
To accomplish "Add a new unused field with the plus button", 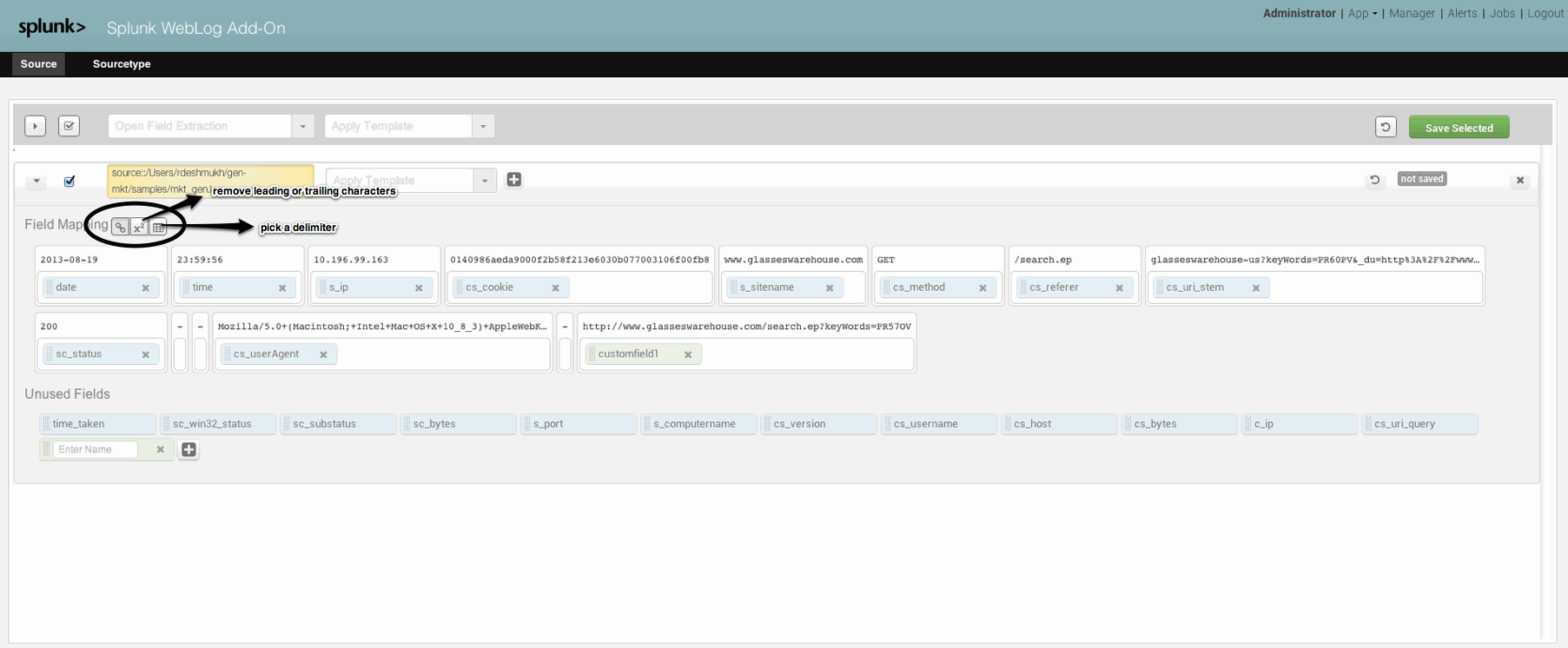I will tap(189, 449).
